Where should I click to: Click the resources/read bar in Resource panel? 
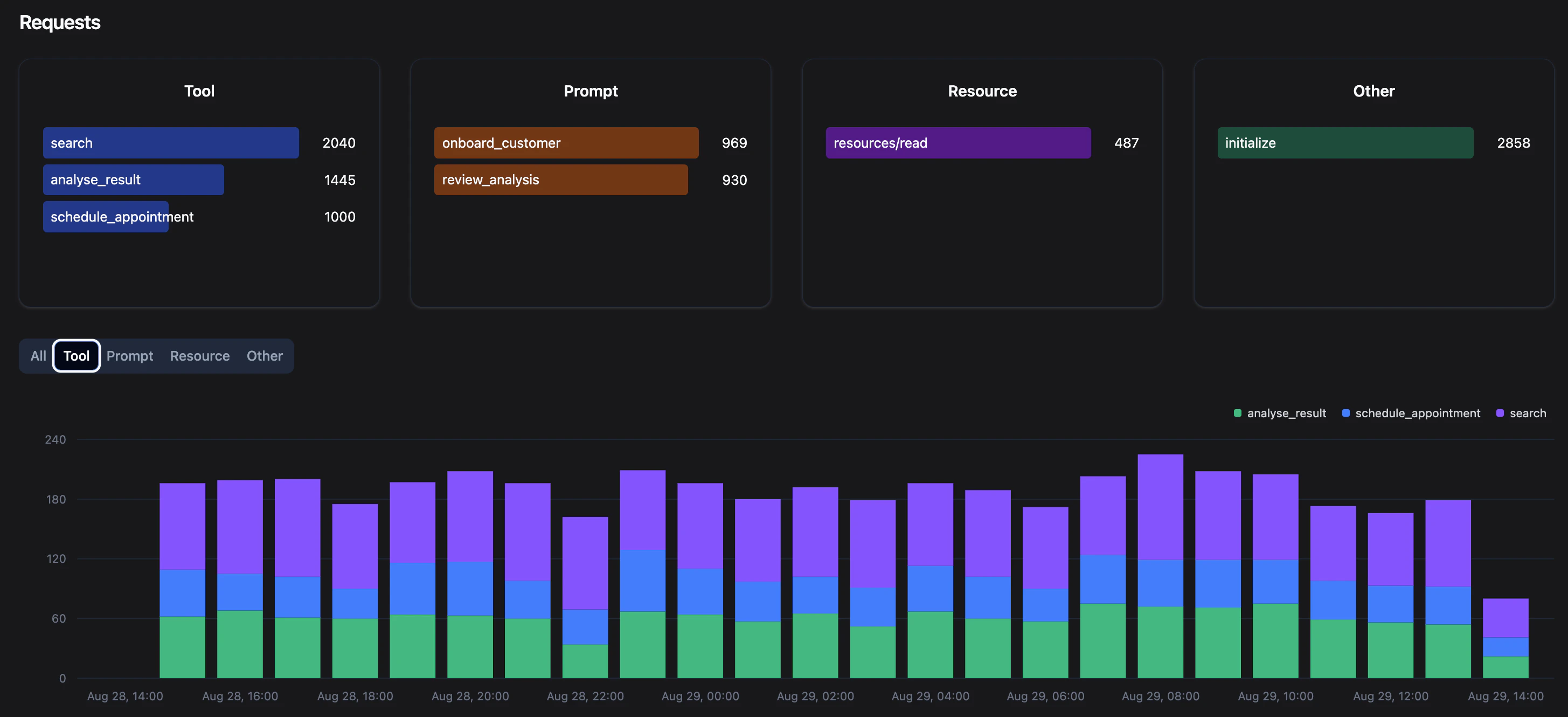click(x=958, y=142)
